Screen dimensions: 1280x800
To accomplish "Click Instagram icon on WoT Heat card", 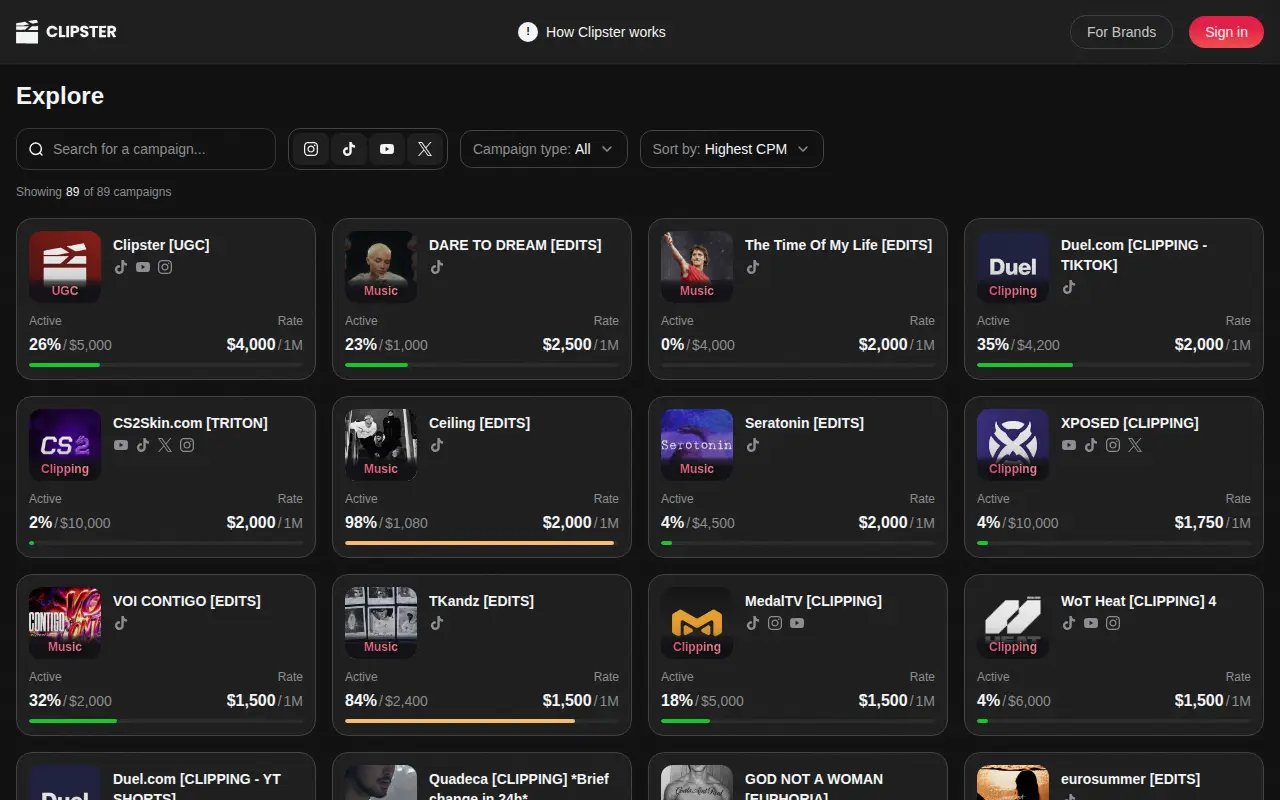I will (1113, 623).
